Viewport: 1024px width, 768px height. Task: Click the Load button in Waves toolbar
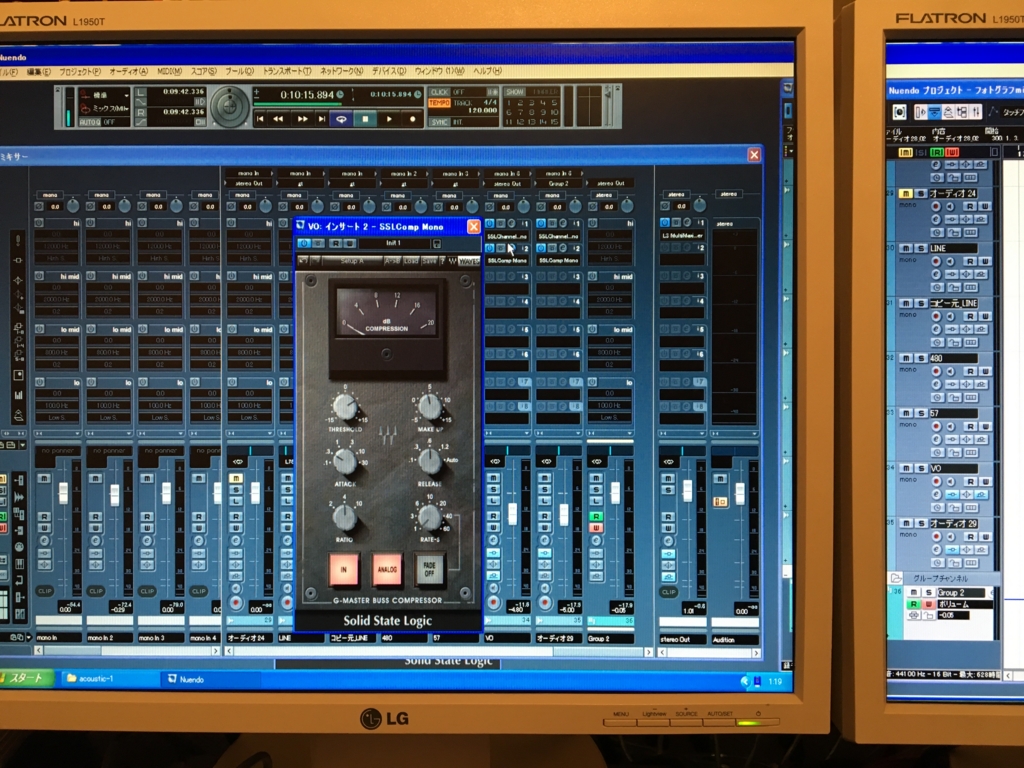pyautogui.click(x=411, y=261)
